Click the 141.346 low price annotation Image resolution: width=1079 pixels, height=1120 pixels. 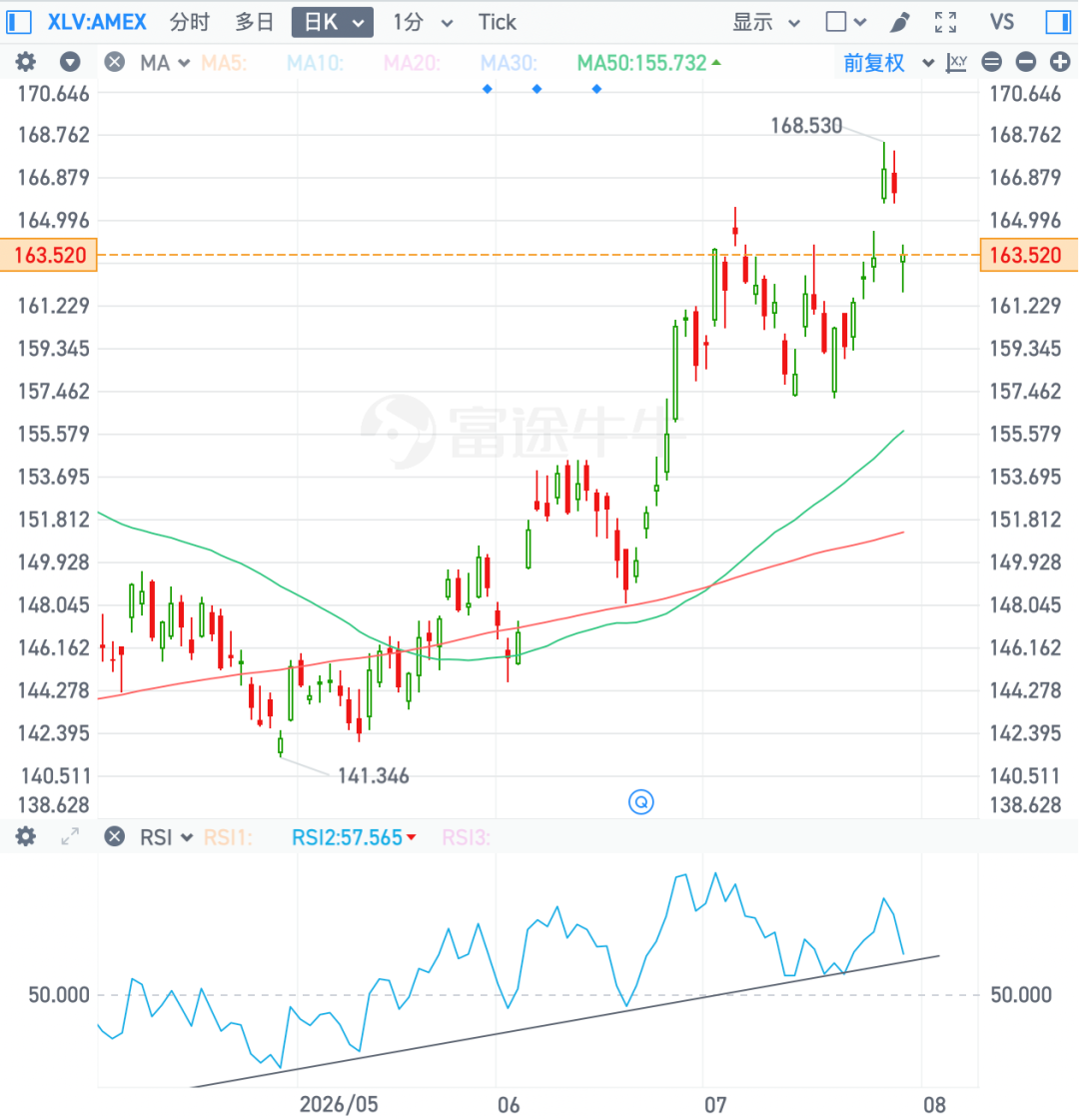click(x=373, y=775)
